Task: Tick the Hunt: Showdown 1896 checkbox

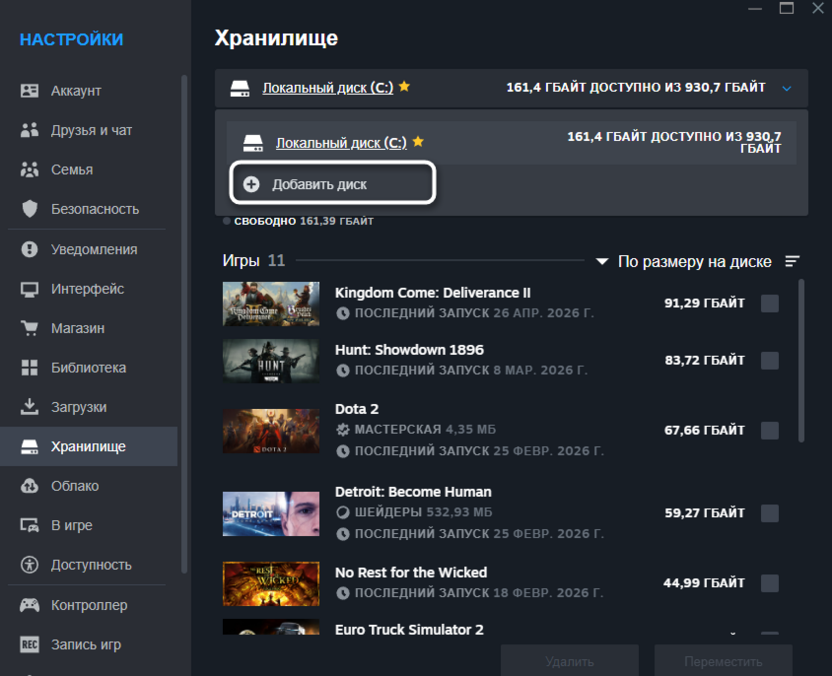Action: 770,361
